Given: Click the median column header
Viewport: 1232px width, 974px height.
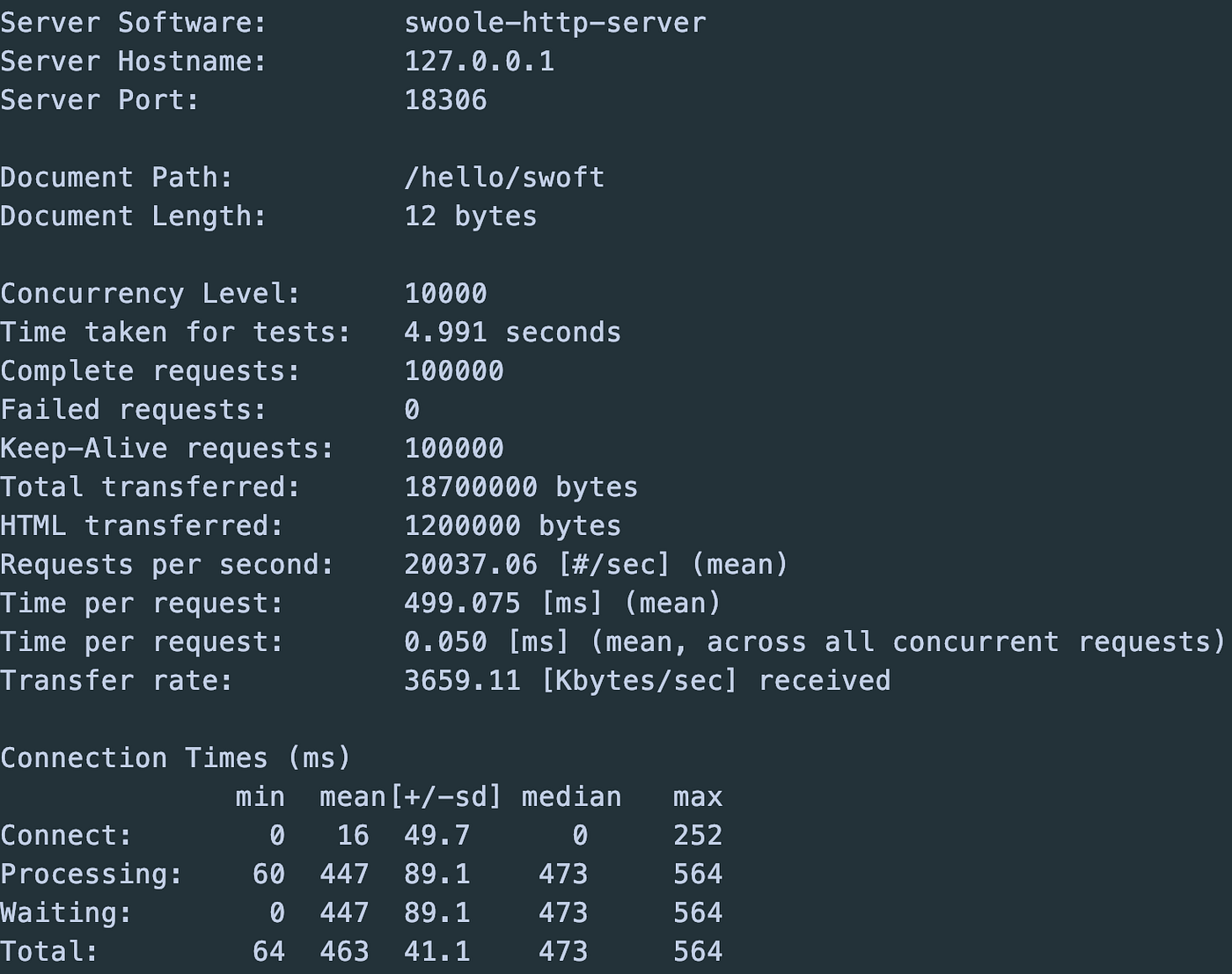Looking at the screenshot, I should 571,797.
